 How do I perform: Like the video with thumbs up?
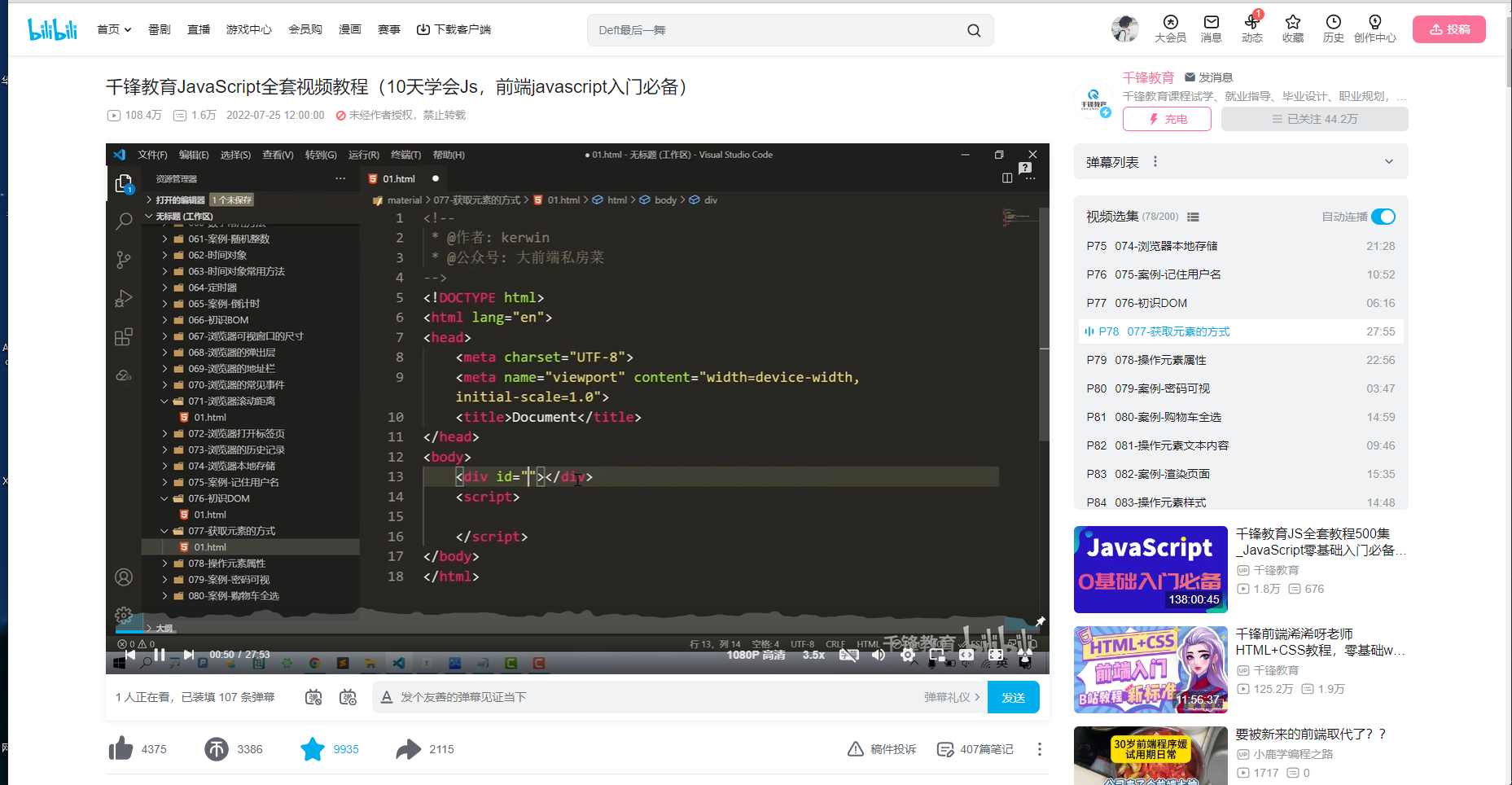[x=121, y=748]
